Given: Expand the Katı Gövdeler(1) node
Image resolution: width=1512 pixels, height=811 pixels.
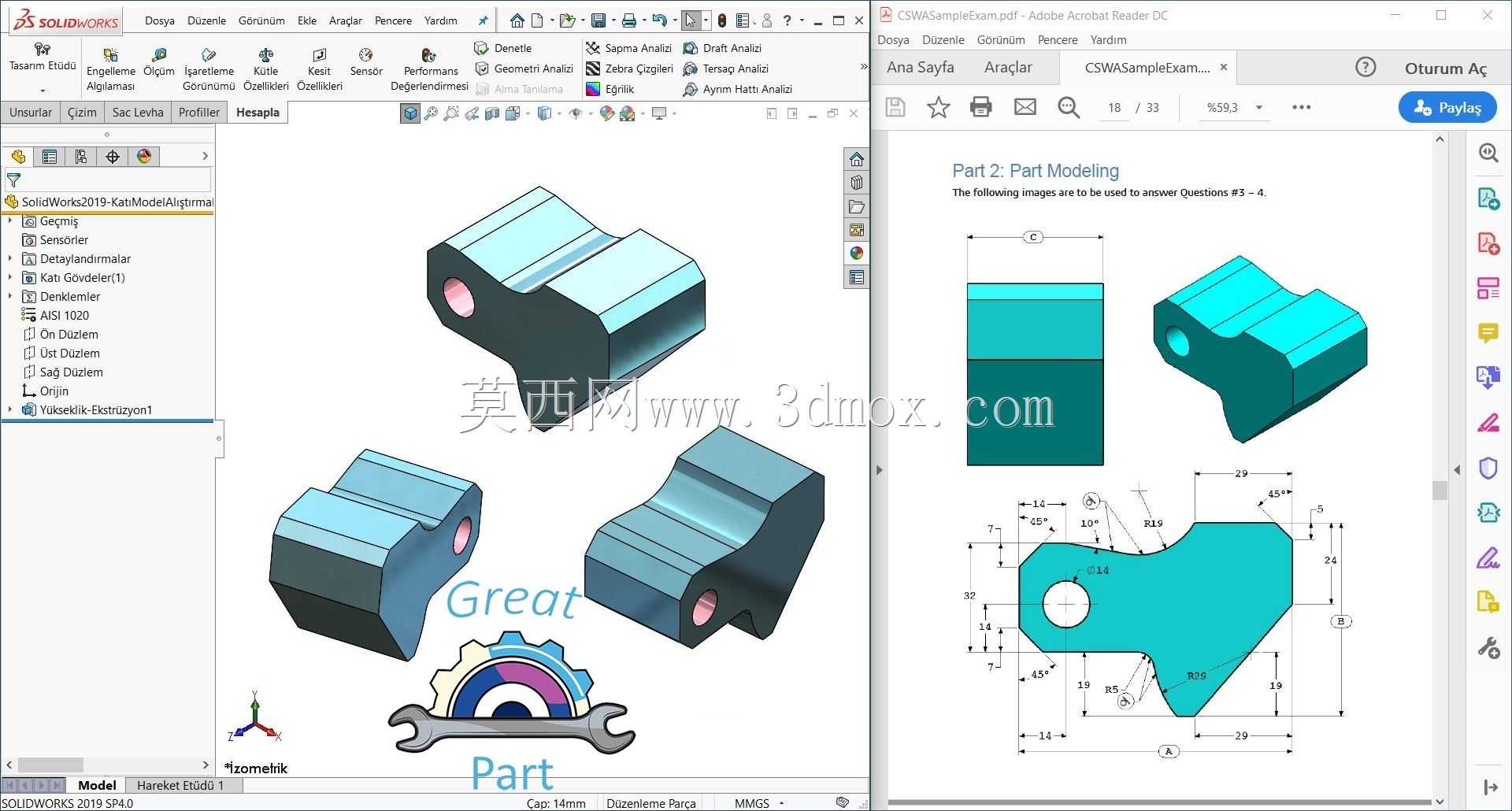Looking at the screenshot, I should point(10,277).
